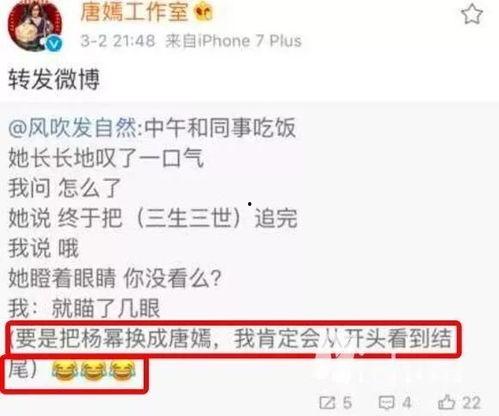Click the 来自iPhone 7 Plus source label
499x416 pixels.
234,41
